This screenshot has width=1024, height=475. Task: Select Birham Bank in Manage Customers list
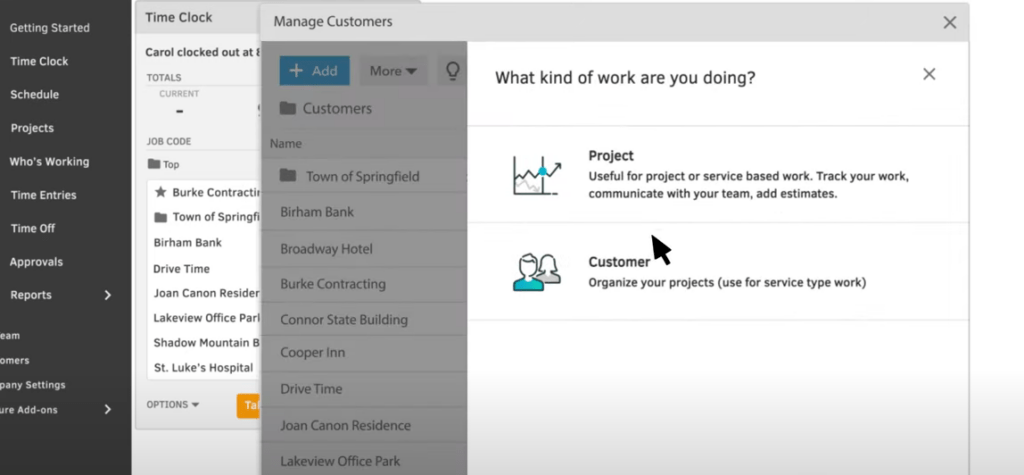click(364, 212)
